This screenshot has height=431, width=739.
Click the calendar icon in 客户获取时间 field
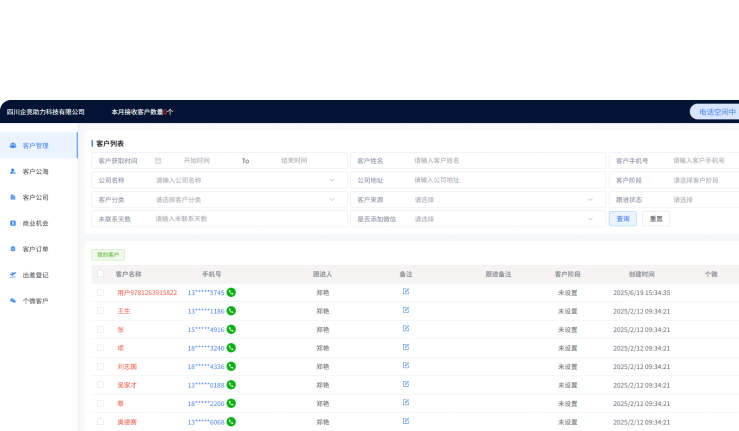[x=158, y=161]
